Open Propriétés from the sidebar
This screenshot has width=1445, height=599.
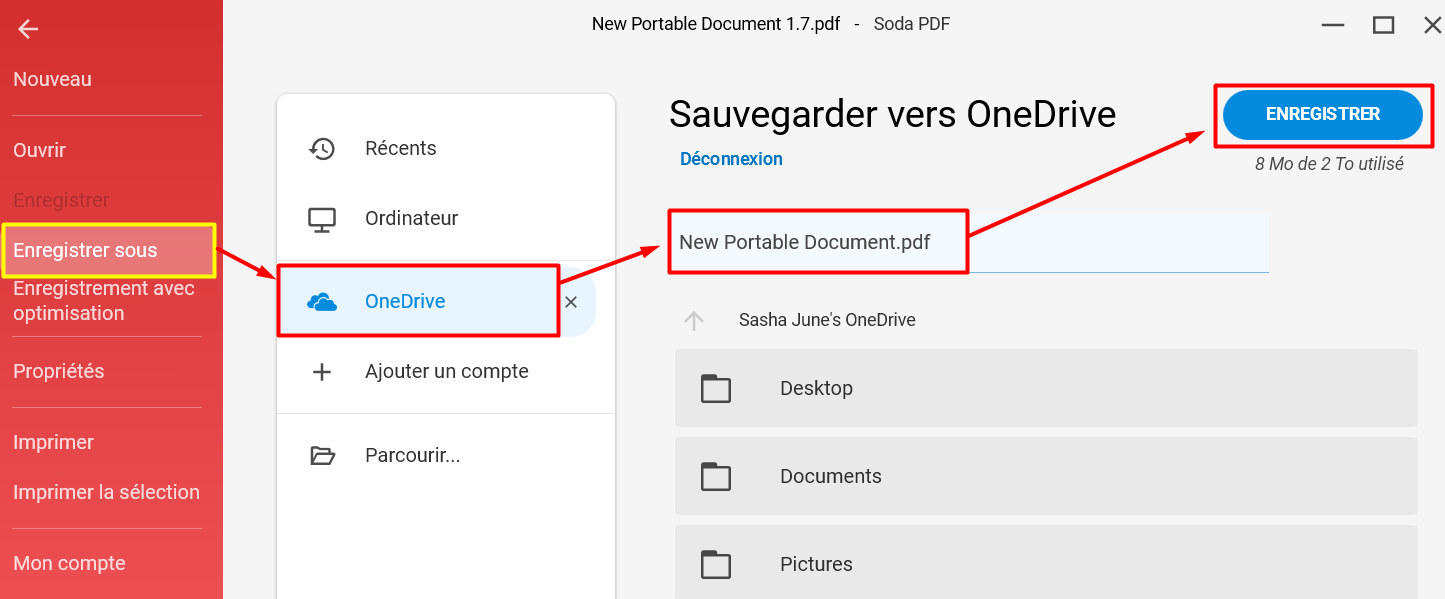click(58, 371)
